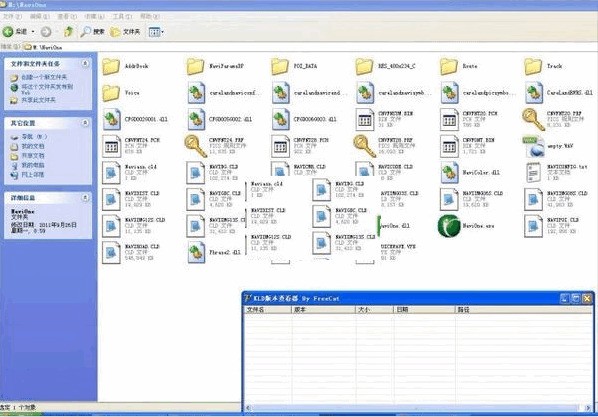
Task: Open the 查看(V) menu
Action: 67,16
